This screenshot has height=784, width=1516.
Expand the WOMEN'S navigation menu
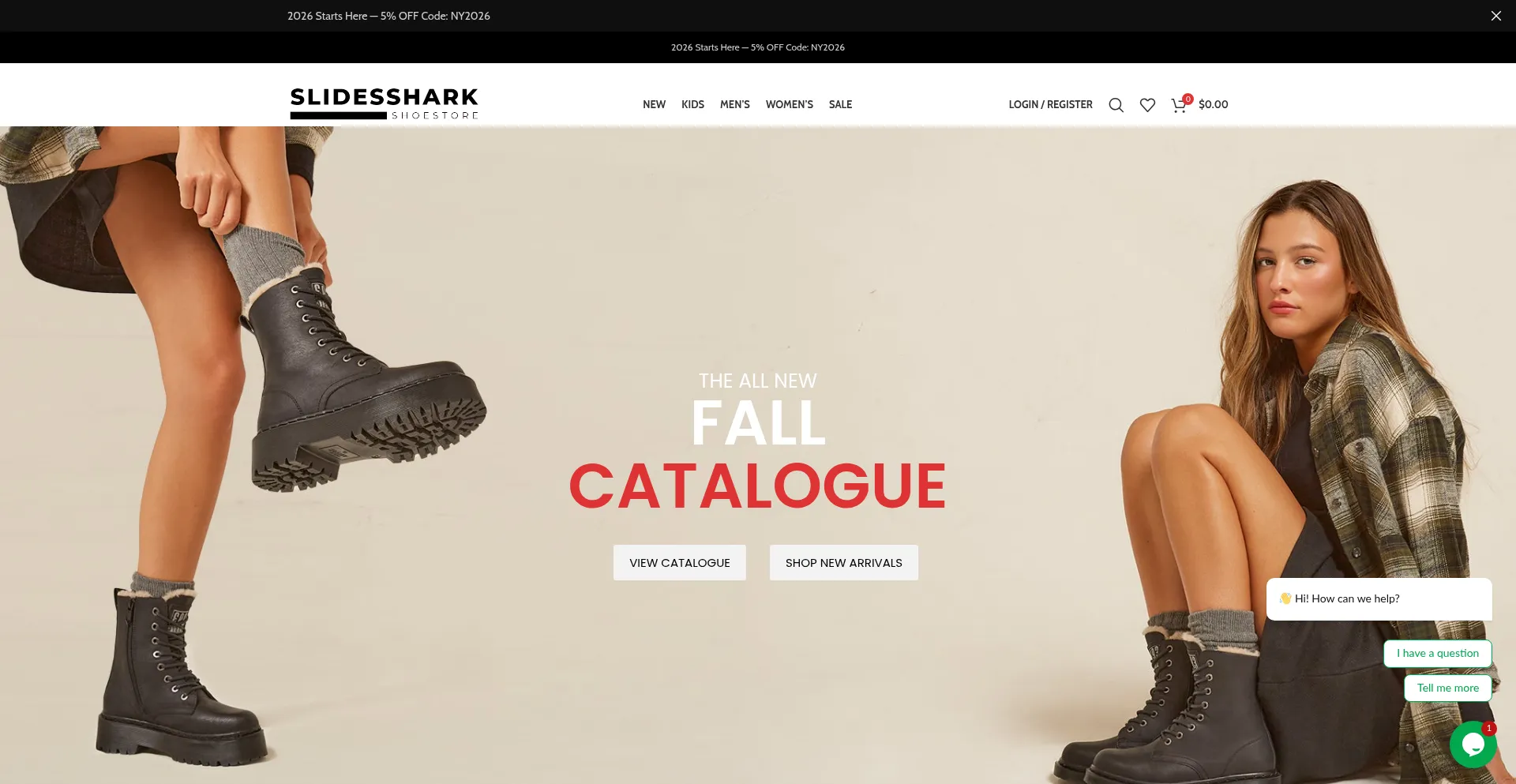tap(789, 104)
